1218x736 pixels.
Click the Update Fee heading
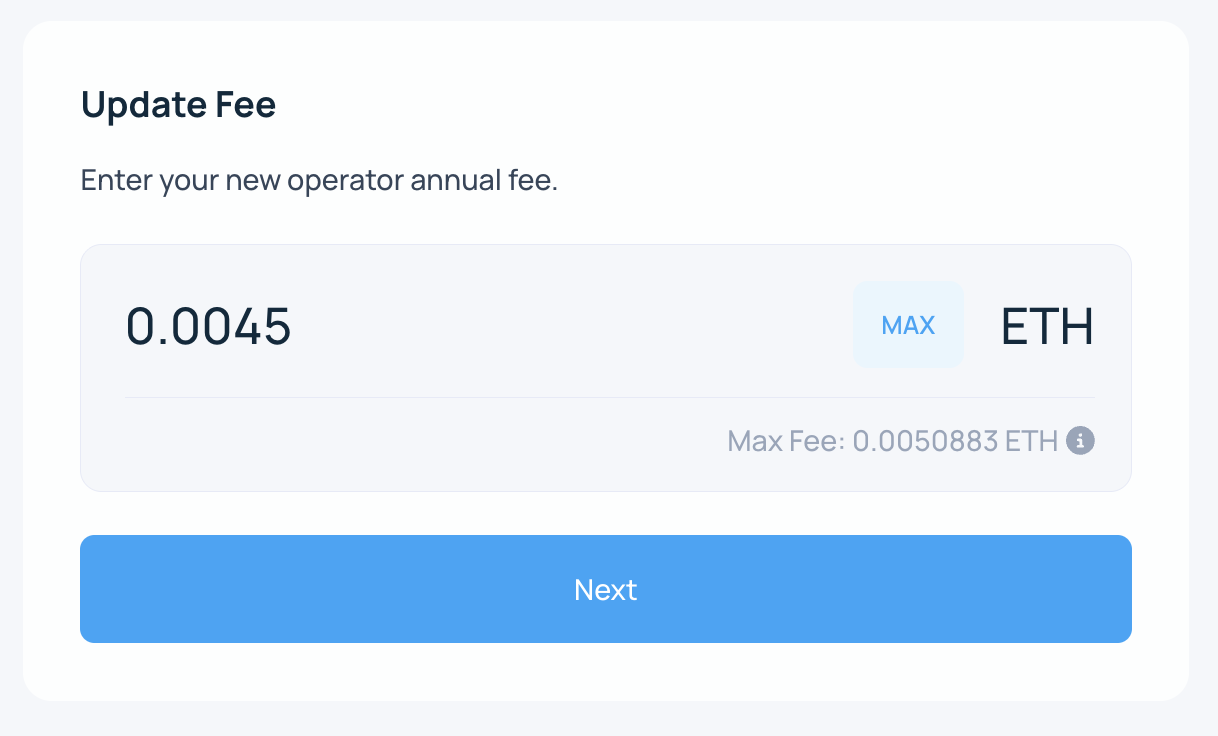(178, 105)
